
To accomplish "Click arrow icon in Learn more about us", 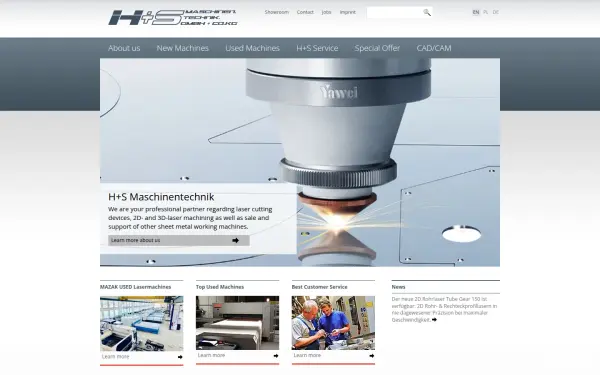I will point(235,240).
